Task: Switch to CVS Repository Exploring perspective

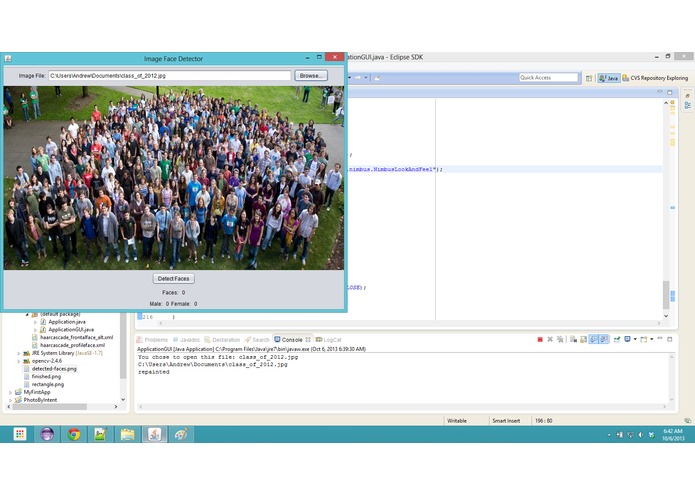Action: [655, 78]
